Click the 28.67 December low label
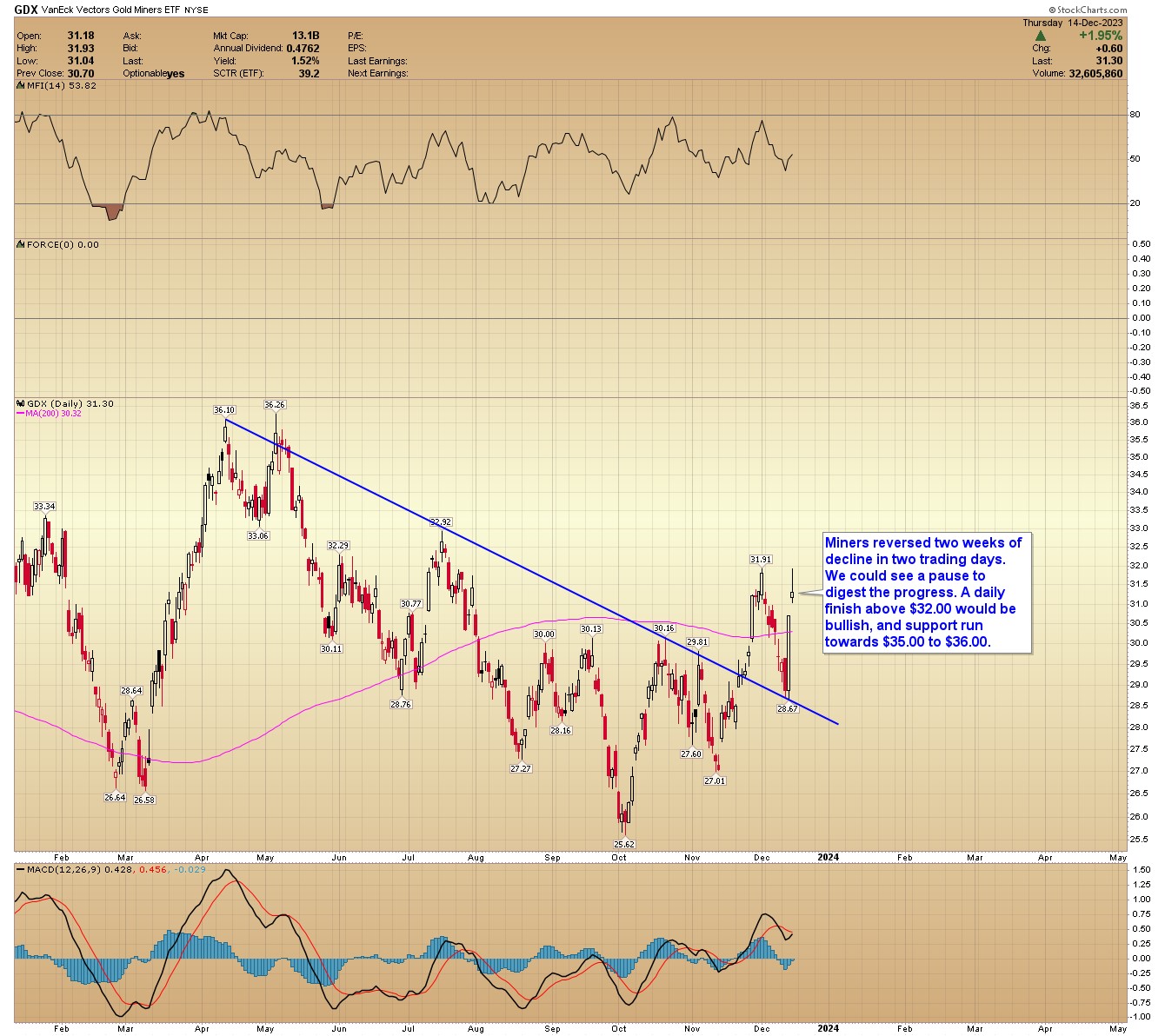The height and width of the screenshot is (1036, 1165). [787, 709]
